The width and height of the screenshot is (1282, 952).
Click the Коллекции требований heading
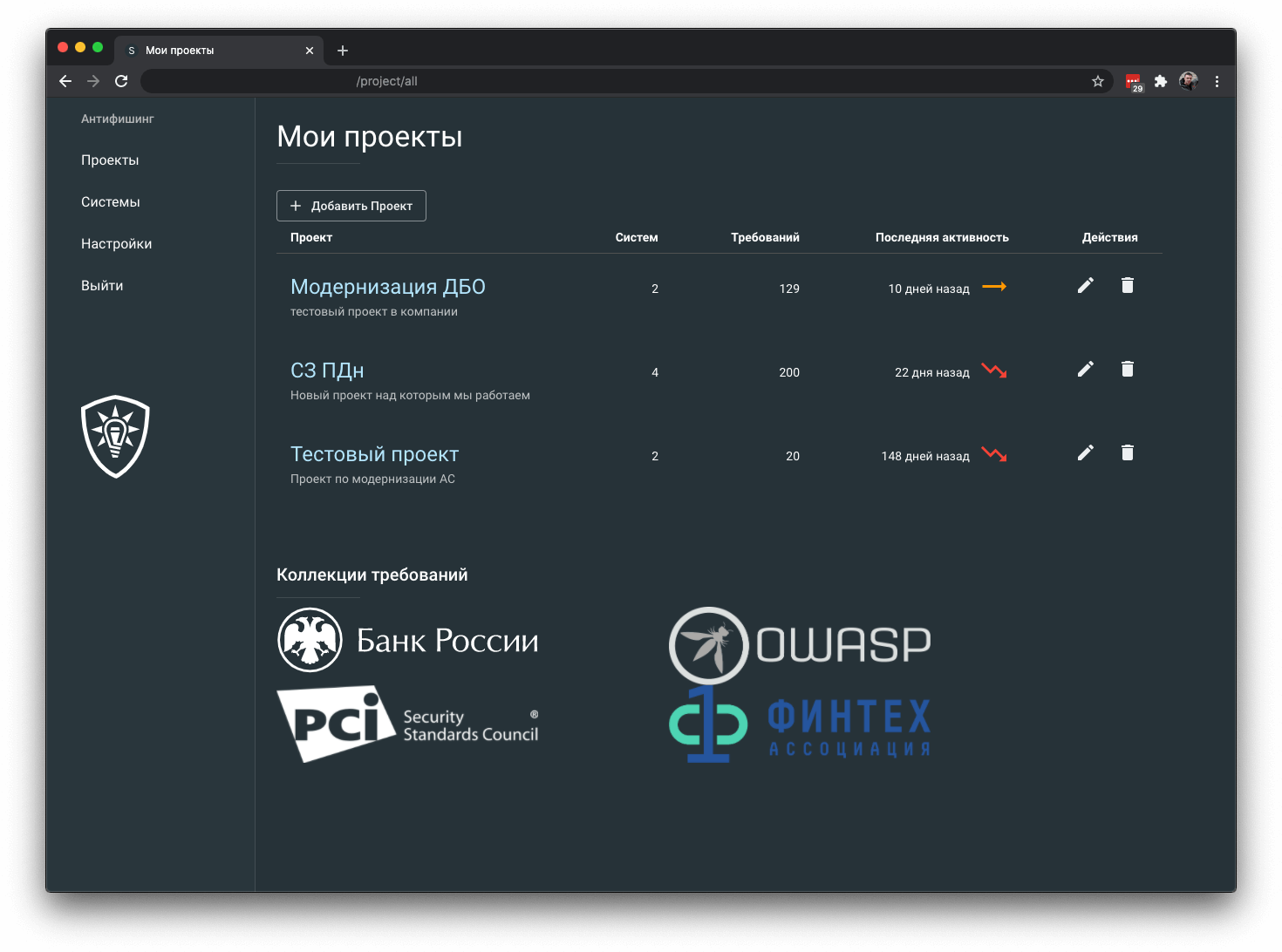coord(372,575)
